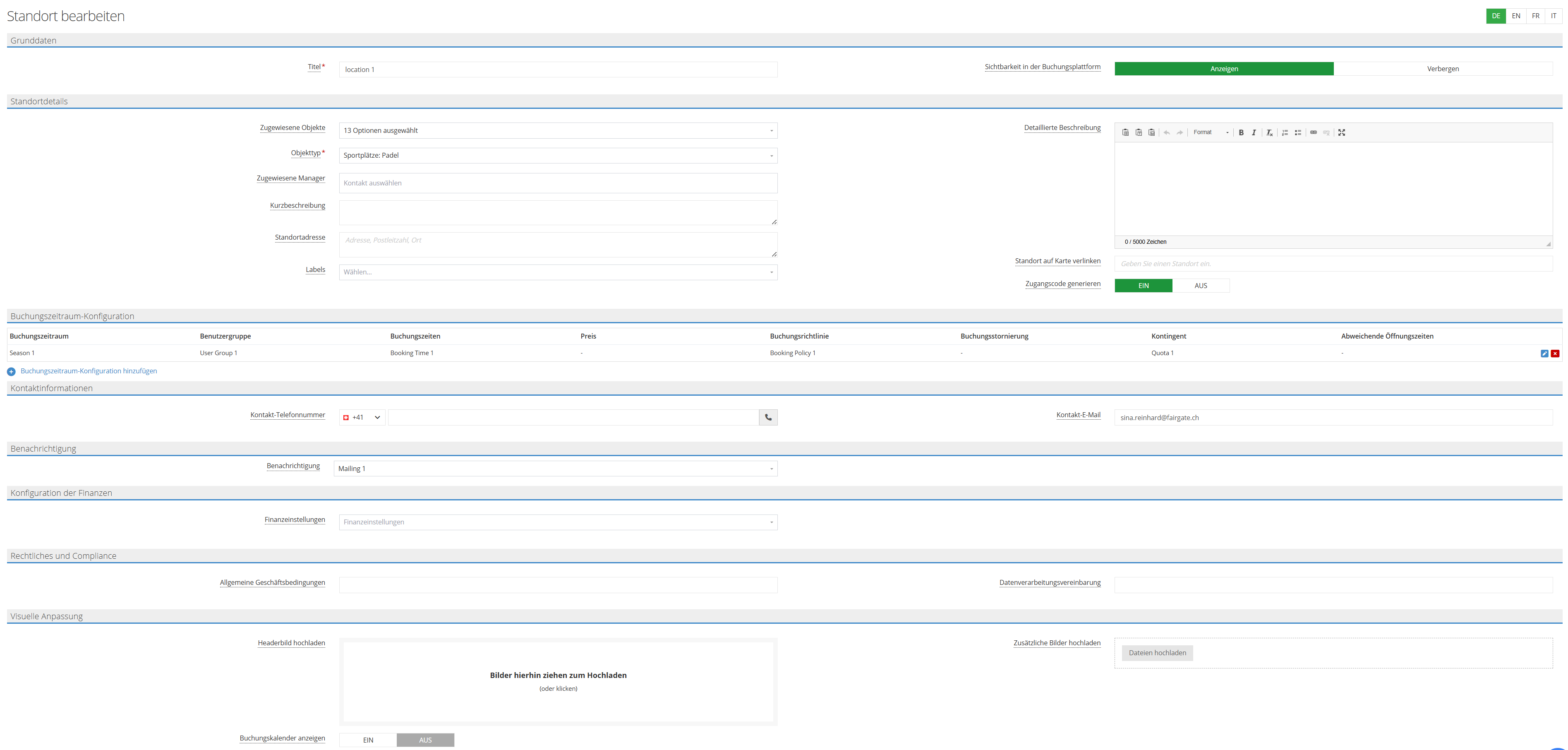This screenshot has width=1568, height=750.
Task: Click Paste from Word icon
Action: pos(1152,133)
